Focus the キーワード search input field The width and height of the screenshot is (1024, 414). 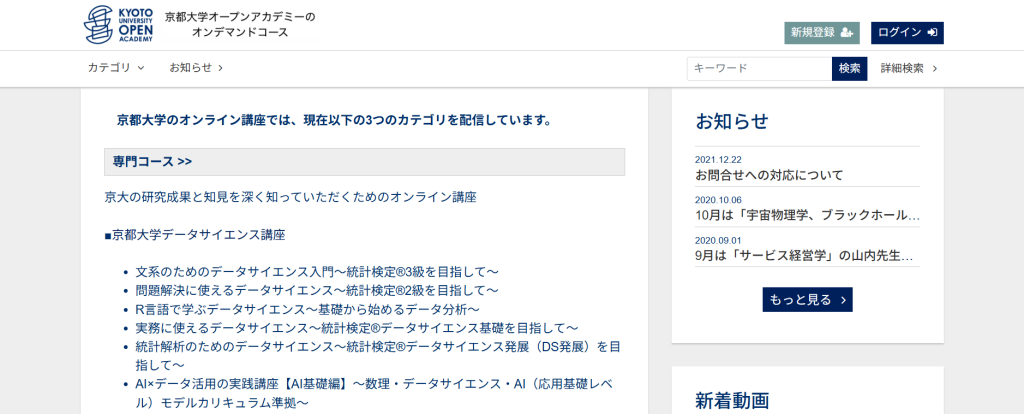(x=758, y=68)
